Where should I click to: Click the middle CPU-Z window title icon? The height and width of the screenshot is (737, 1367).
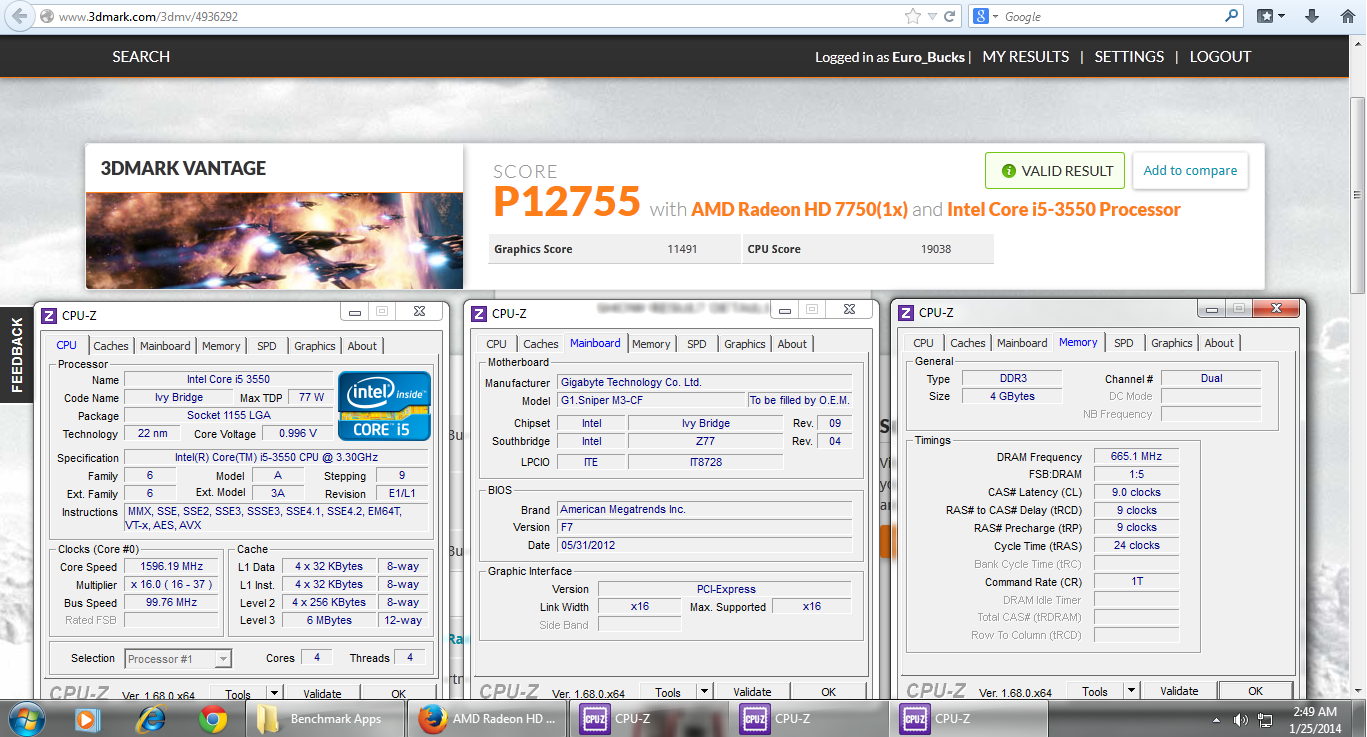click(x=479, y=313)
